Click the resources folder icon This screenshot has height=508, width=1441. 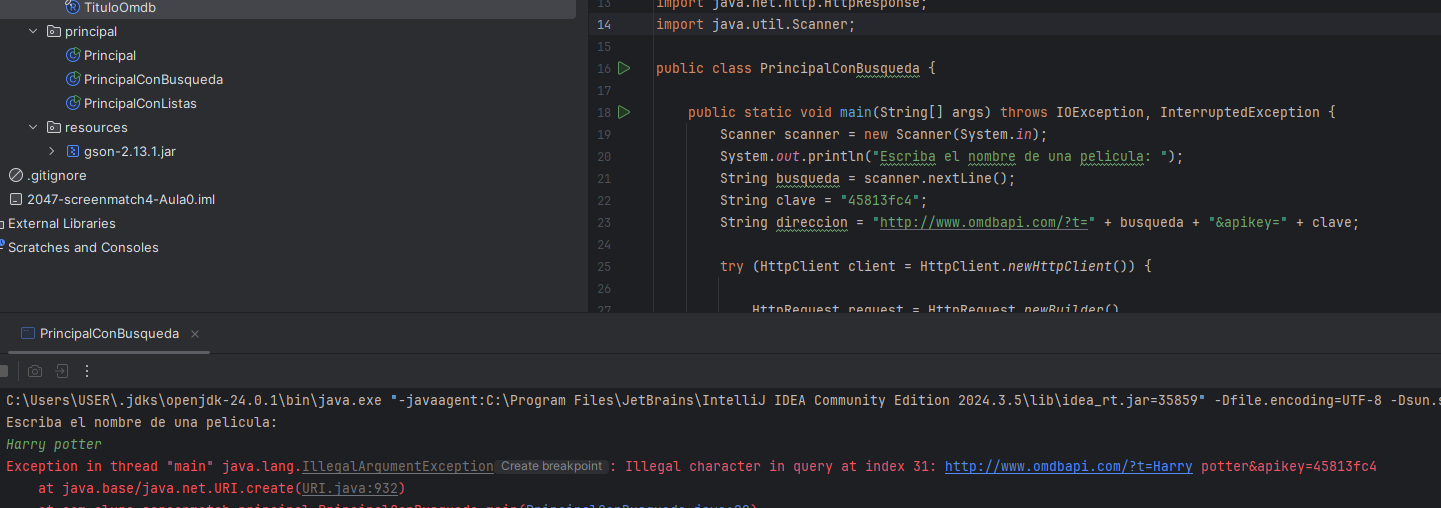(54, 127)
